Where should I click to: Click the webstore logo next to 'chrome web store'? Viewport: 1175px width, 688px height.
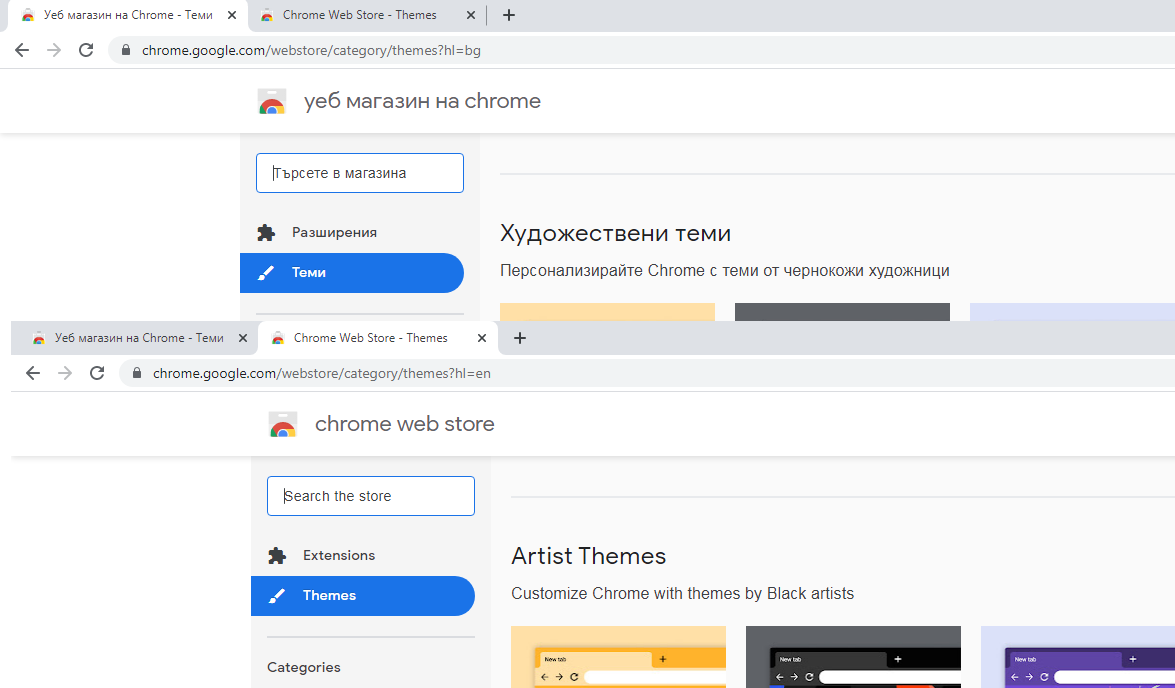283,424
